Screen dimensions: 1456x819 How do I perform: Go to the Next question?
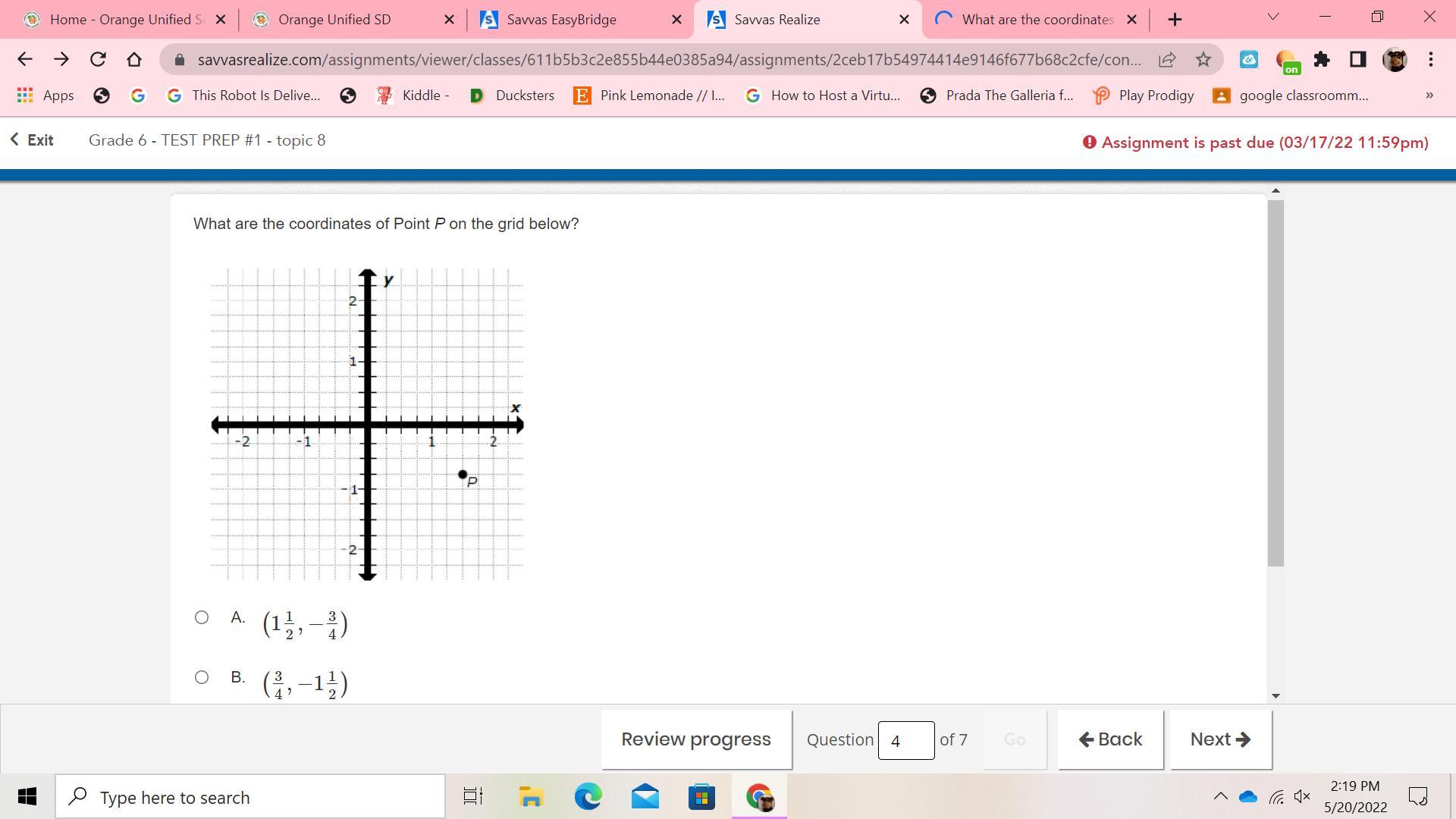click(x=1220, y=739)
